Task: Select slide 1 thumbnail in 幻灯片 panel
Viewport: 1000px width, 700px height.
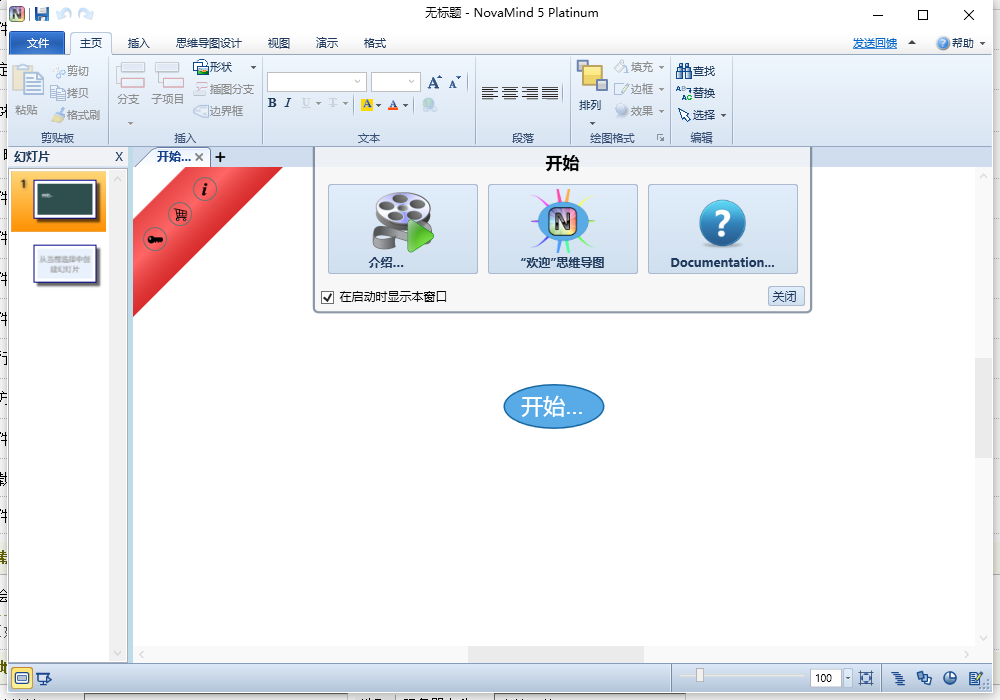Action: point(65,200)
